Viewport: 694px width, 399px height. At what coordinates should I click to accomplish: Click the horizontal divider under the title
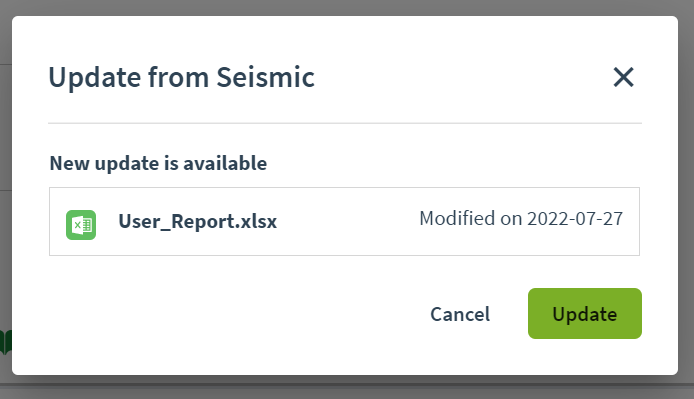coord(345,123)
